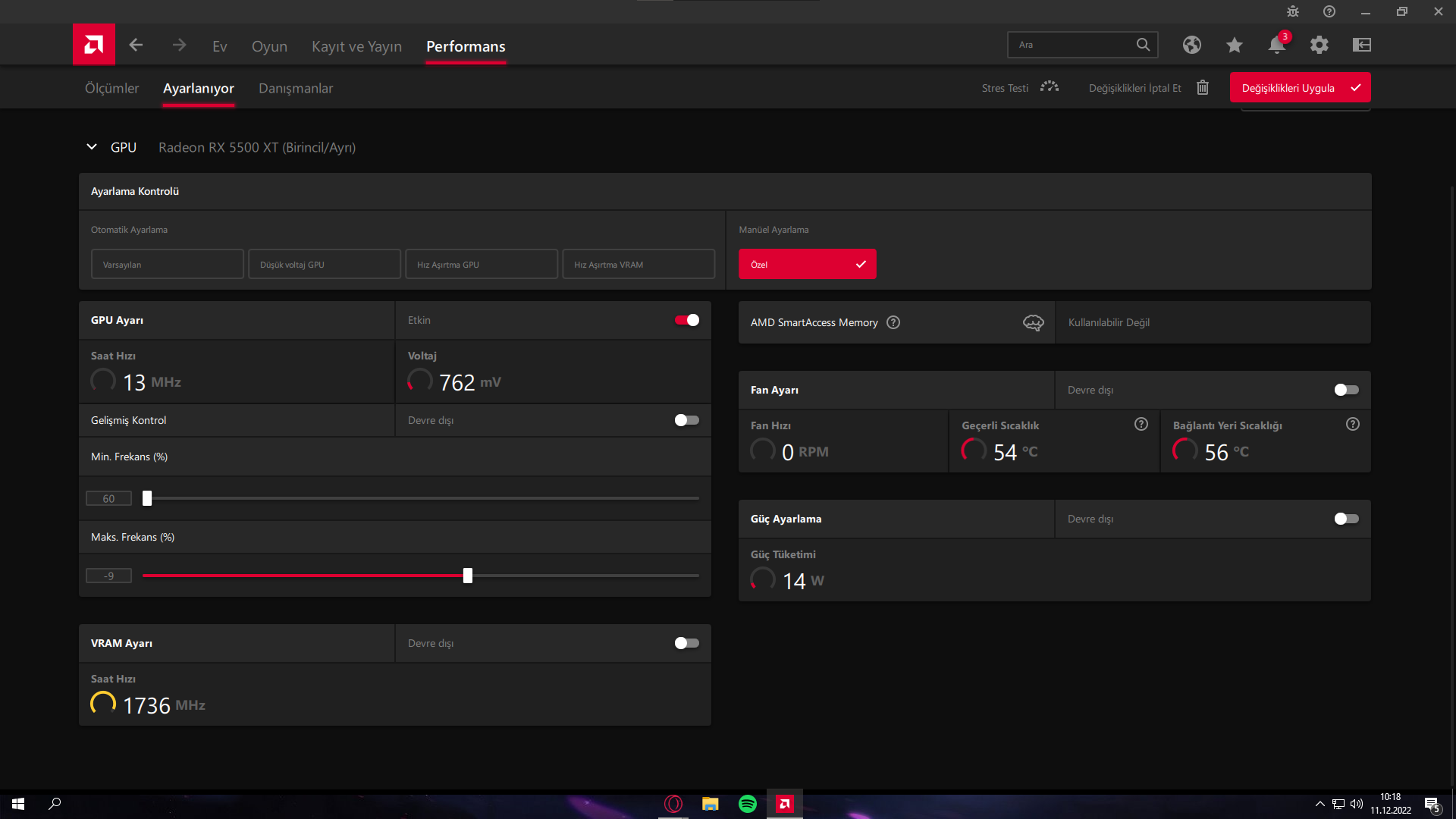Switch to the Ölçümler tab
The height and width of the screenshot is (819, 1456).
coord(111,88)
